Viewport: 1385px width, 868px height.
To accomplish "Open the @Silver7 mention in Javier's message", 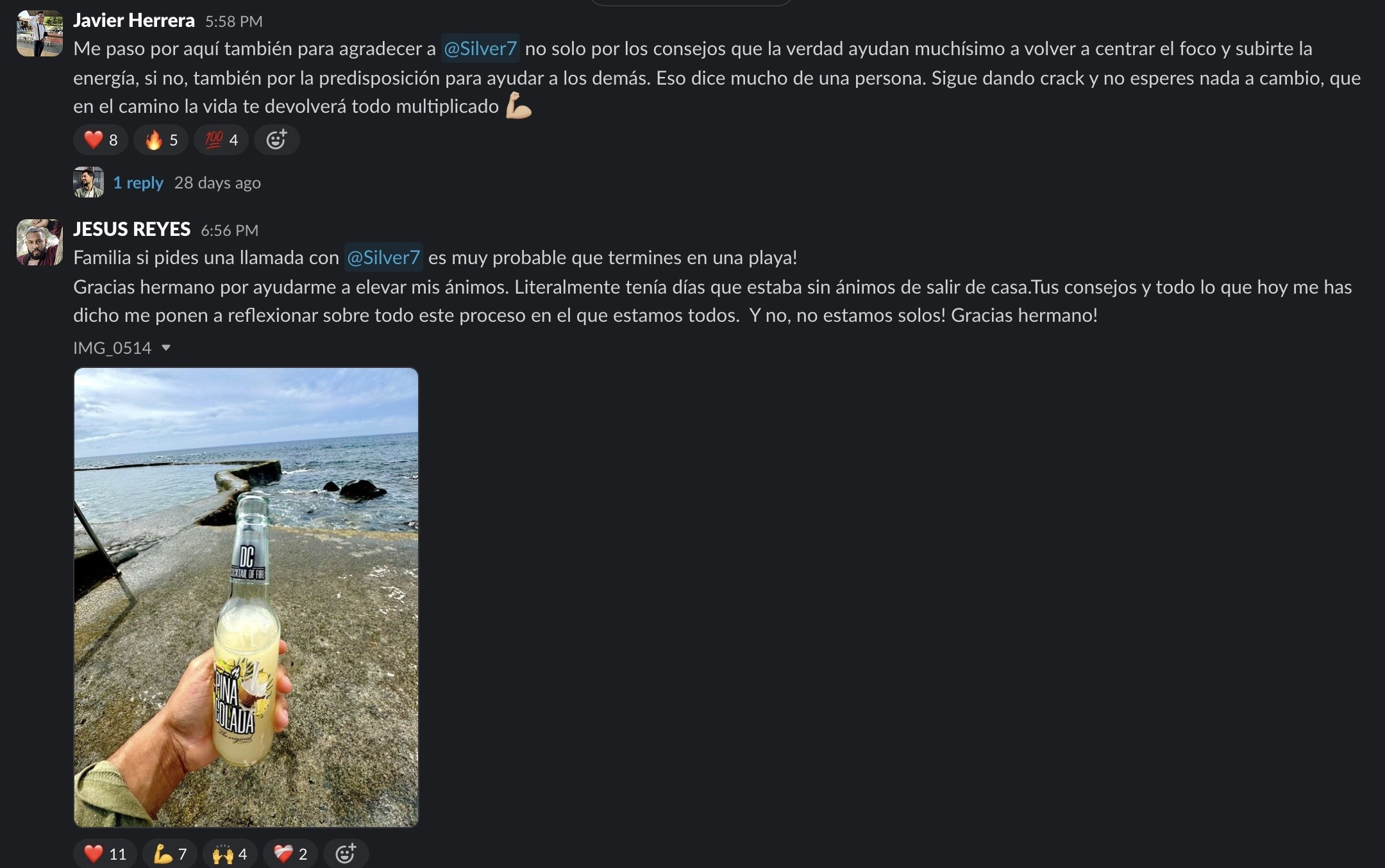I will 480,49.
